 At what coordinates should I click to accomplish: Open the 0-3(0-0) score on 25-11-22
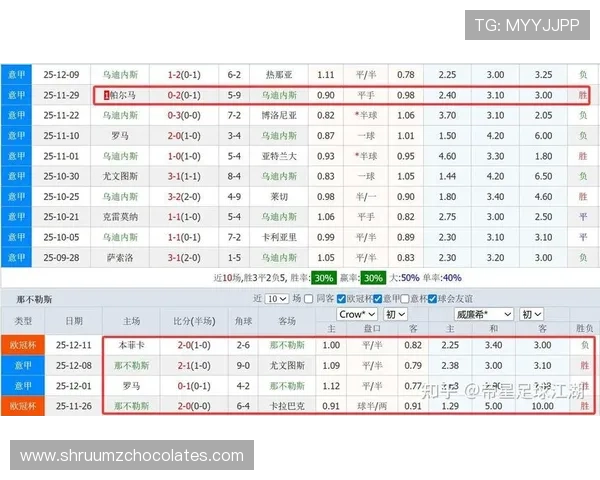[184, 115]
